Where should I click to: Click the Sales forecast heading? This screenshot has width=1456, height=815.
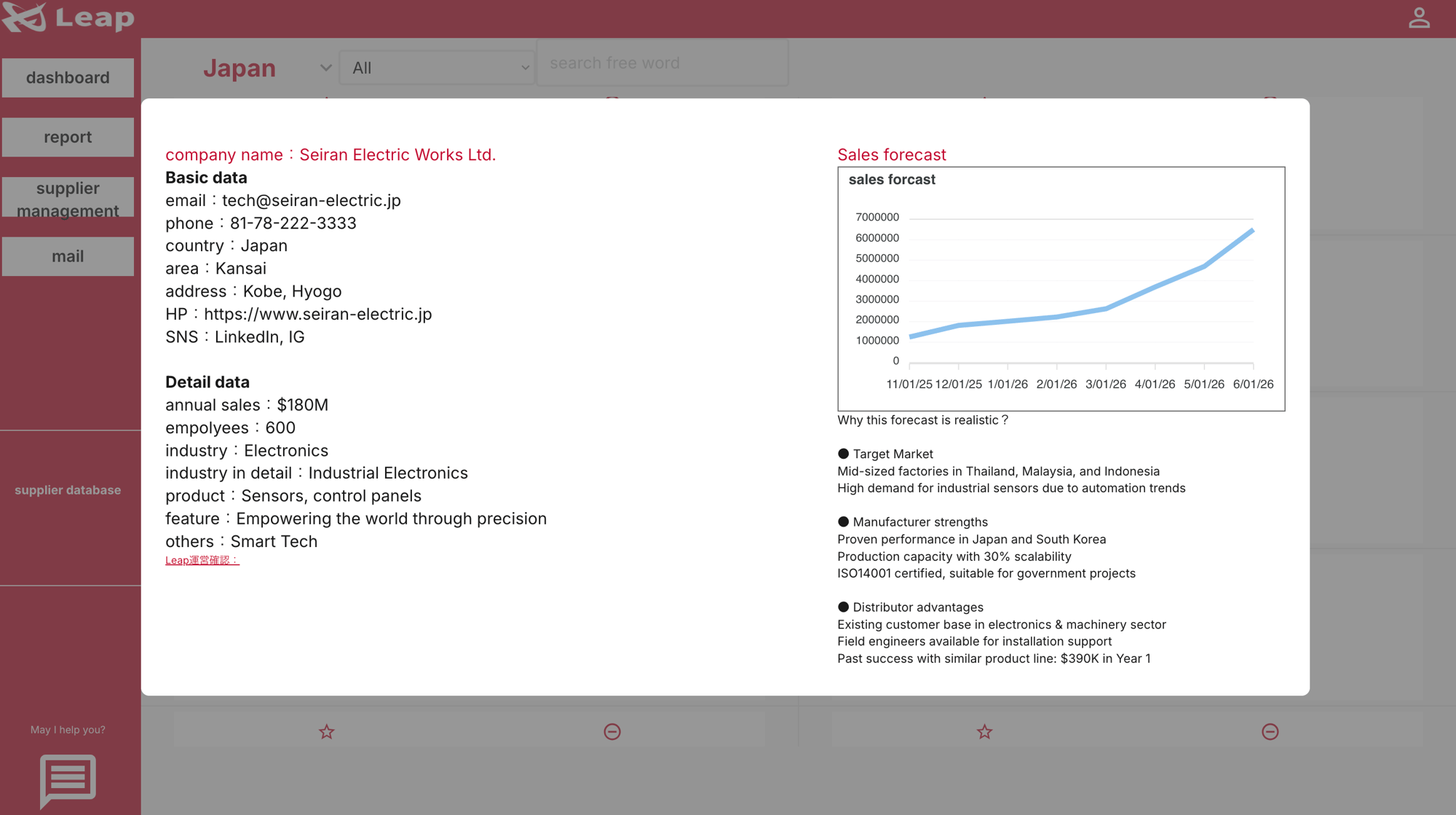coord(892,154)
